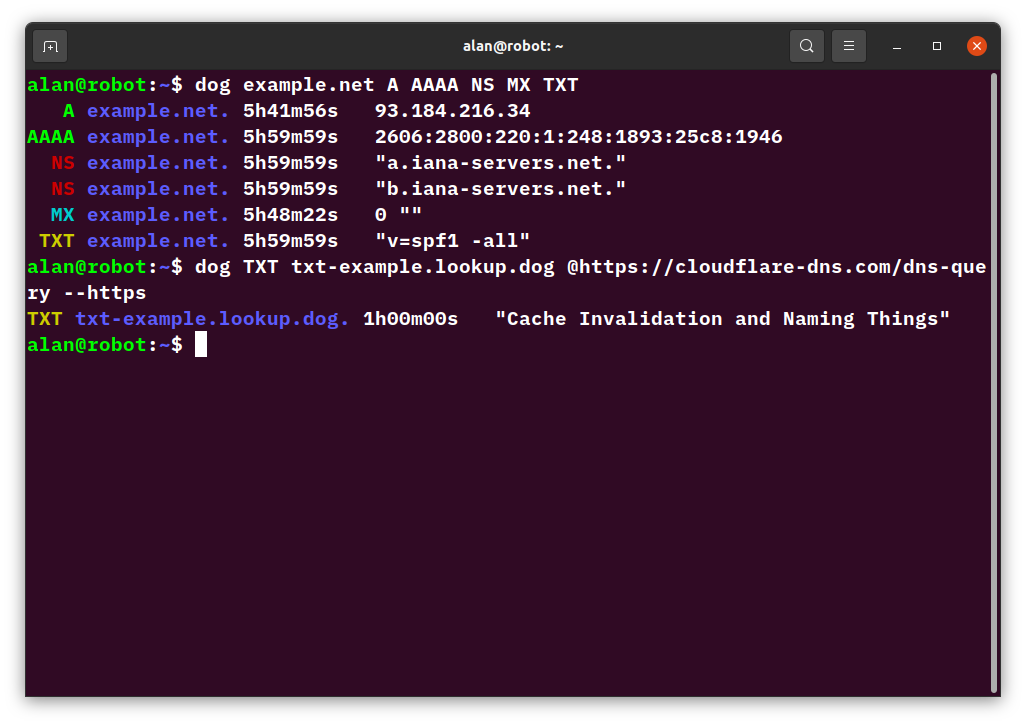Click the dog command in the first prompt

(212, 84)
